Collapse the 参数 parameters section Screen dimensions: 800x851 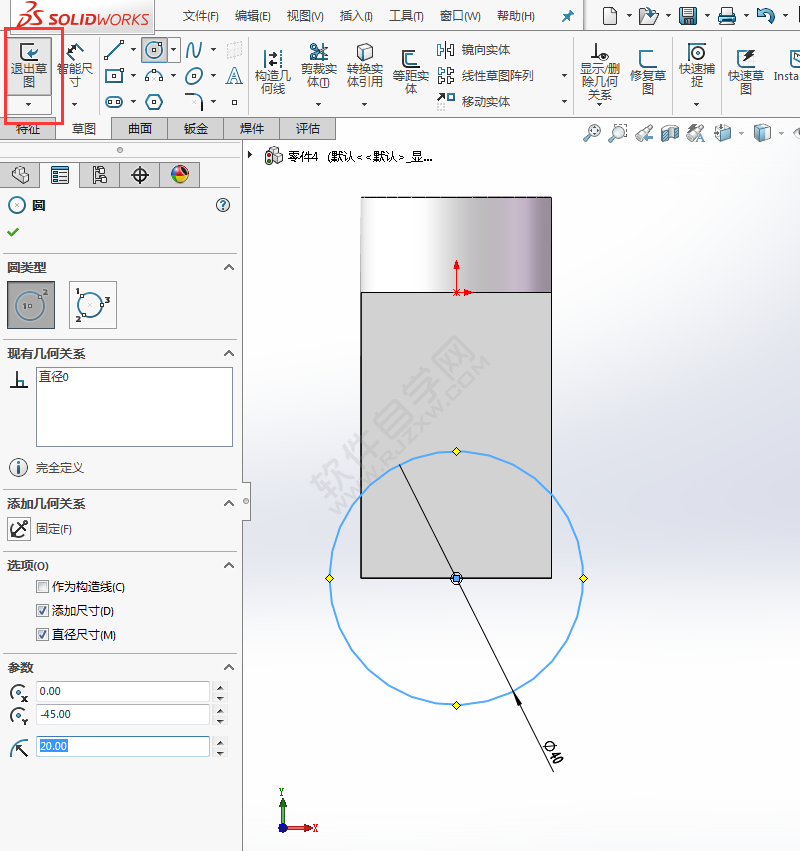click(228, 667)
